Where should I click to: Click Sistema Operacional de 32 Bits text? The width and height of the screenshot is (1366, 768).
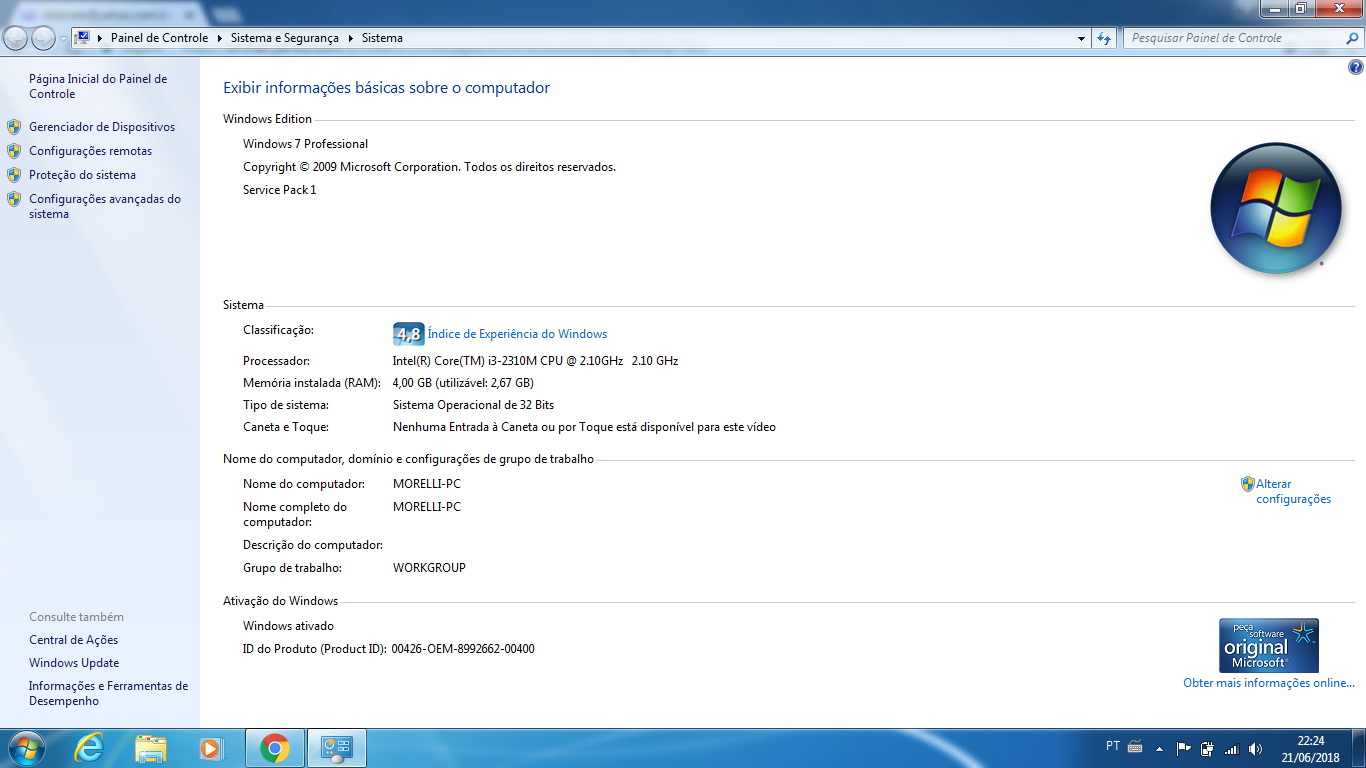[x=473, y=405]
